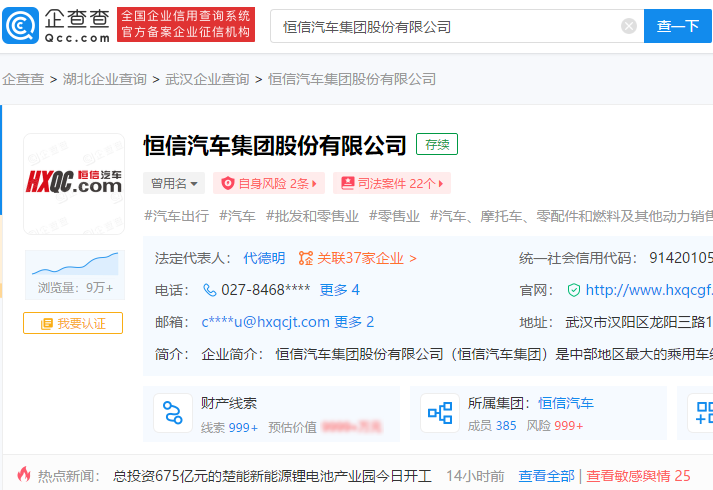The image size is (713, 490).
Task: Expand 司法案件 22个 tag
Action: pos(391,183)
